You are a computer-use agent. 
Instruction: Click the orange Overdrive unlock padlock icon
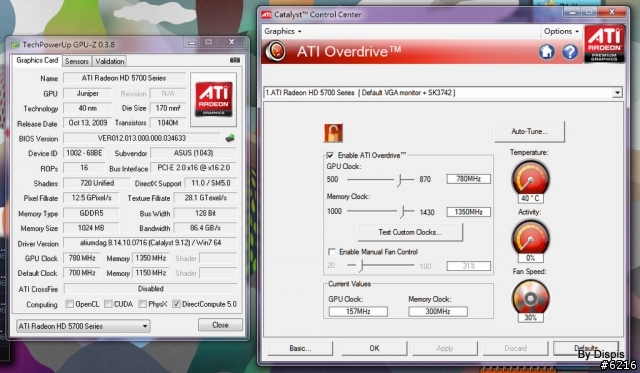(x=333, y=133)
